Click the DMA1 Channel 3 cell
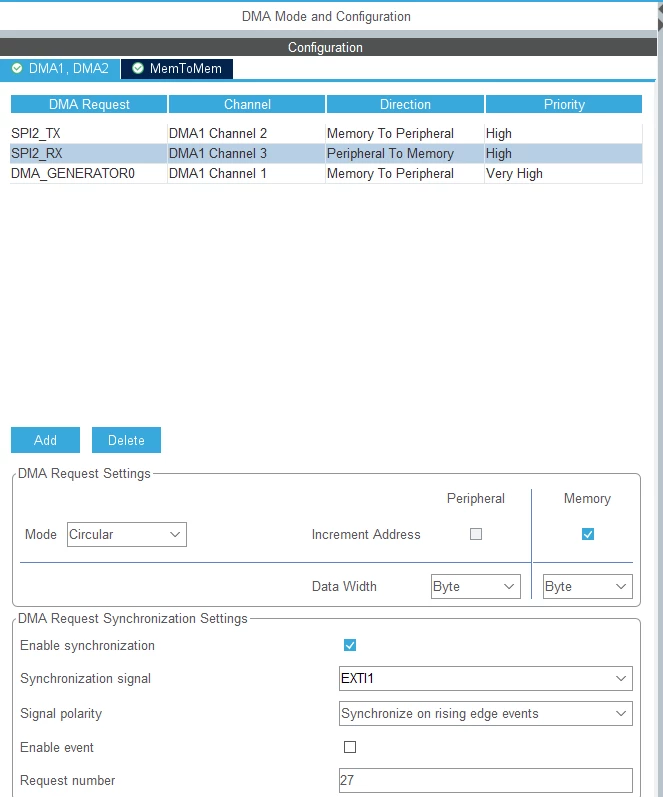The image size is (663, 797). (x=247, y=154)
